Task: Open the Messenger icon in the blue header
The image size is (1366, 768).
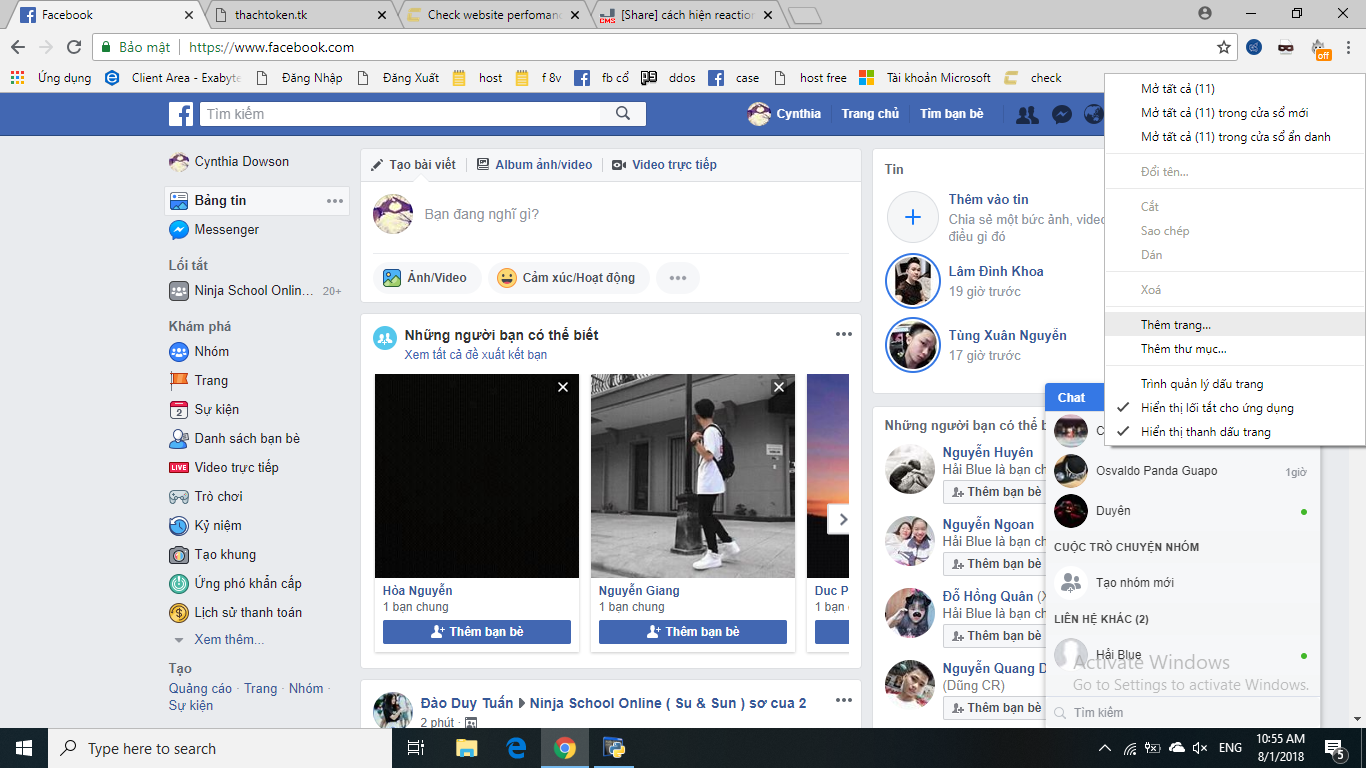Action: coord(1062,114)
